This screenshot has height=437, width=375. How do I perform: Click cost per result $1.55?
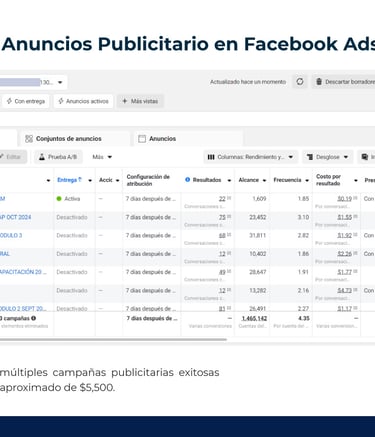[x=344, y=217]
